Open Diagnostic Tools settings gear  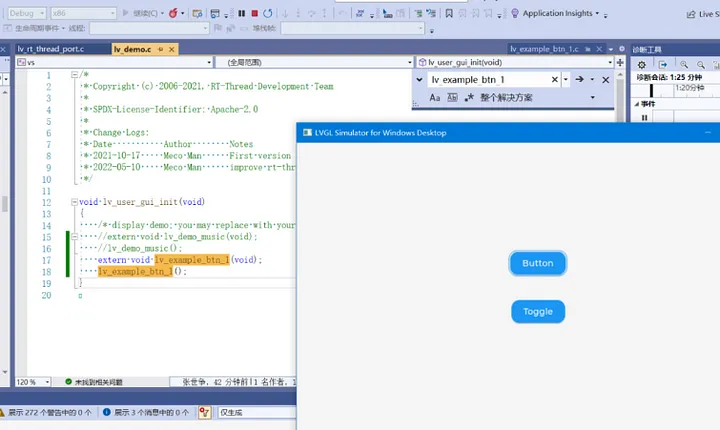tap(642, 65)
